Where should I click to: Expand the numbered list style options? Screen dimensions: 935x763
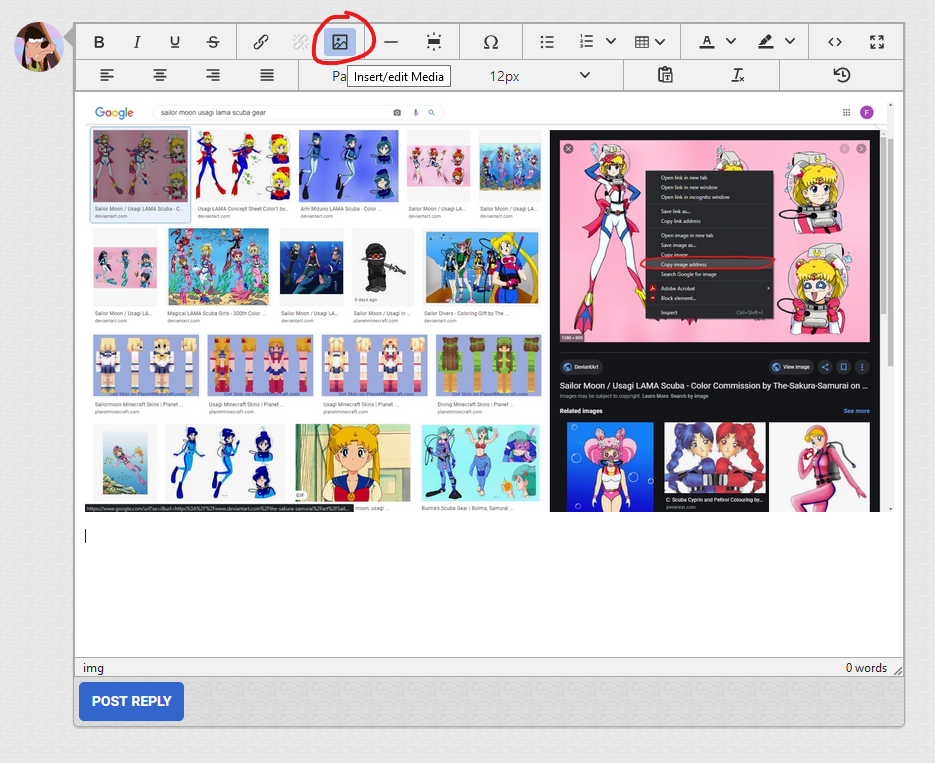coord(611,42)
